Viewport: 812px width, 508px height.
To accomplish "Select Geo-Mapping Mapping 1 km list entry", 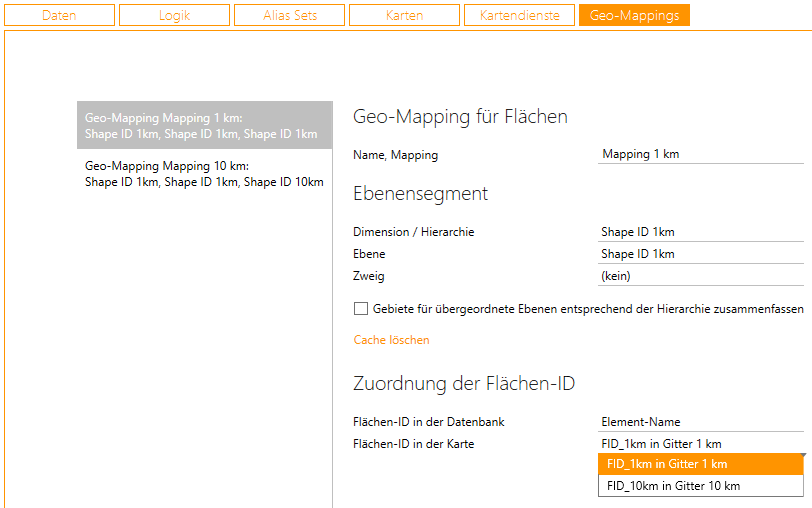I will pos(204,125).
